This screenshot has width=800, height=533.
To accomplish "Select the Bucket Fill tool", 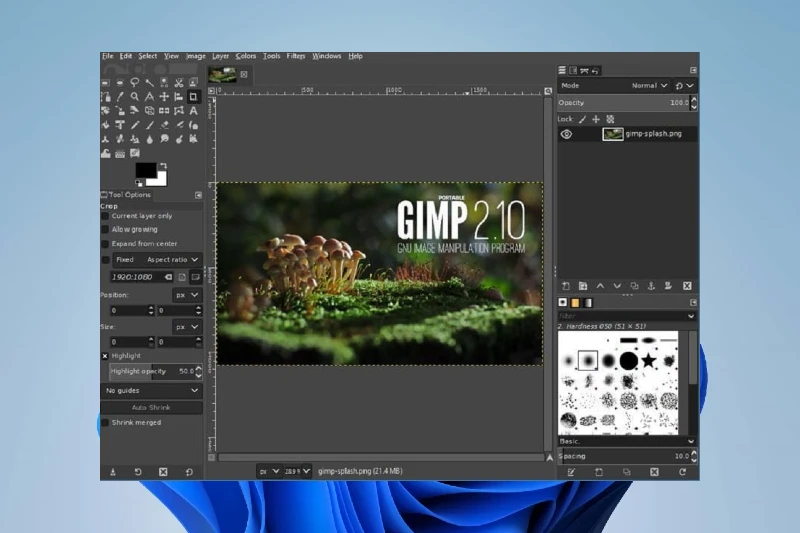I will [106, 125].
